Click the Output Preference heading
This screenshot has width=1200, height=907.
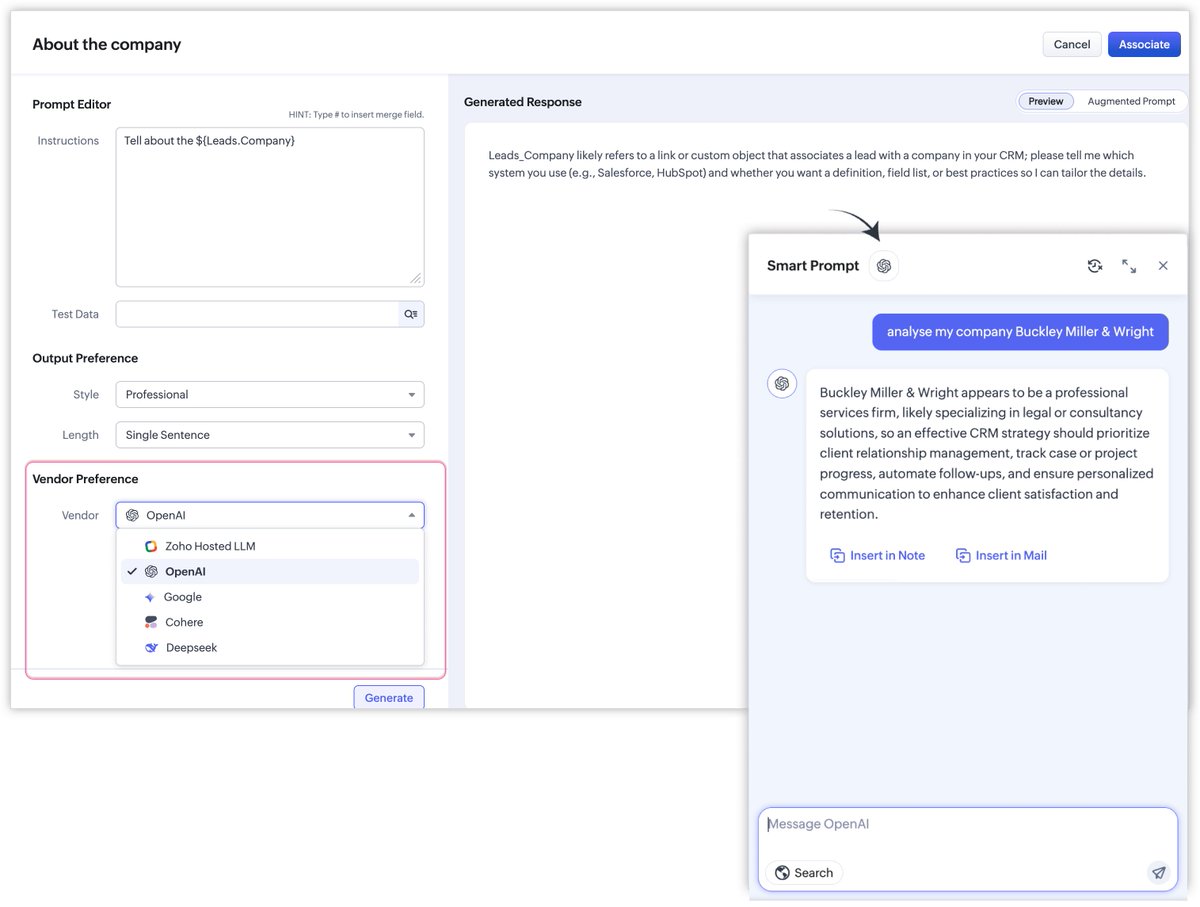(85, 358)
